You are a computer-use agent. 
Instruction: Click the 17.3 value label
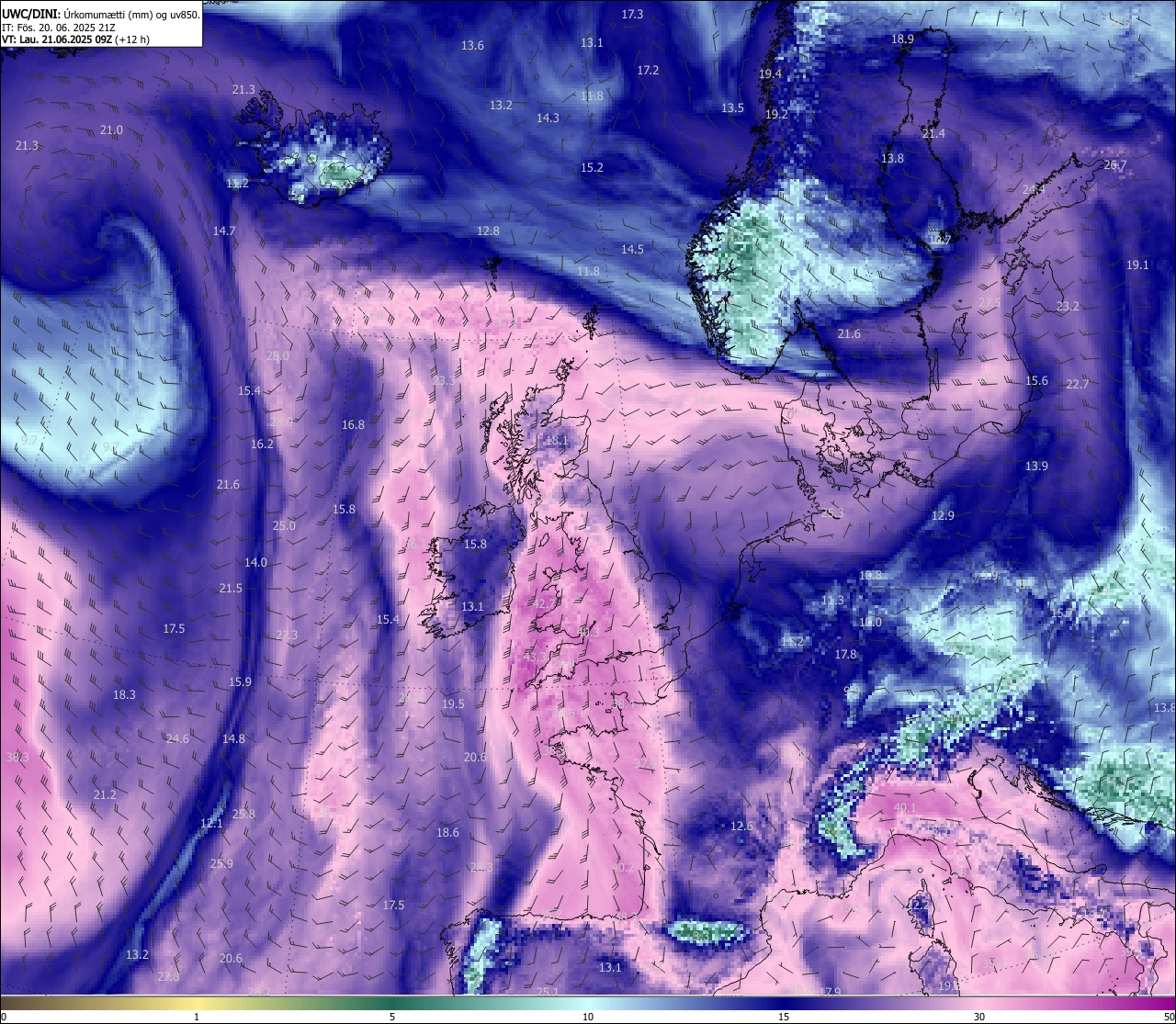point(632,15)
